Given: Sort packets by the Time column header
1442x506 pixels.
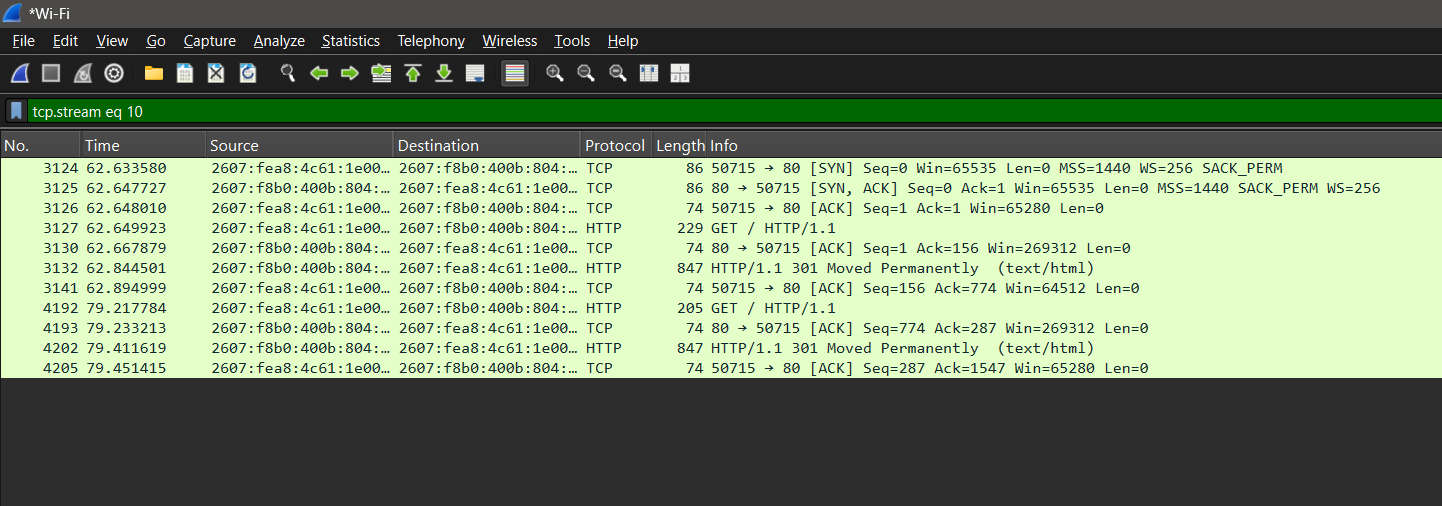Looking at the screenshot, I should coord(102,146).
